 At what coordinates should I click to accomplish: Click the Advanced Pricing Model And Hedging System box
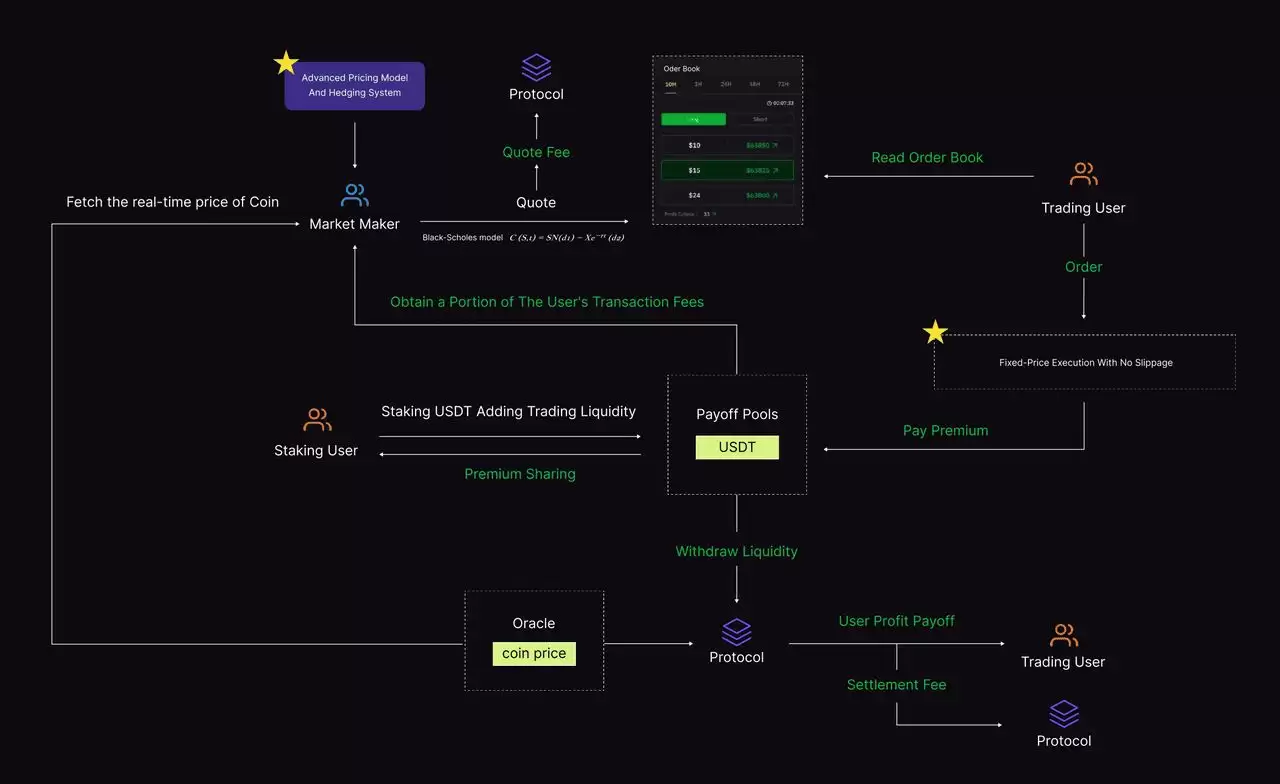coord(354,86)
